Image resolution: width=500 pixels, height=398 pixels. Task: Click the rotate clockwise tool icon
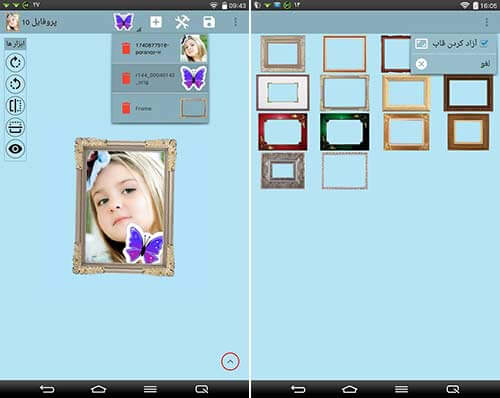point(15,62)
